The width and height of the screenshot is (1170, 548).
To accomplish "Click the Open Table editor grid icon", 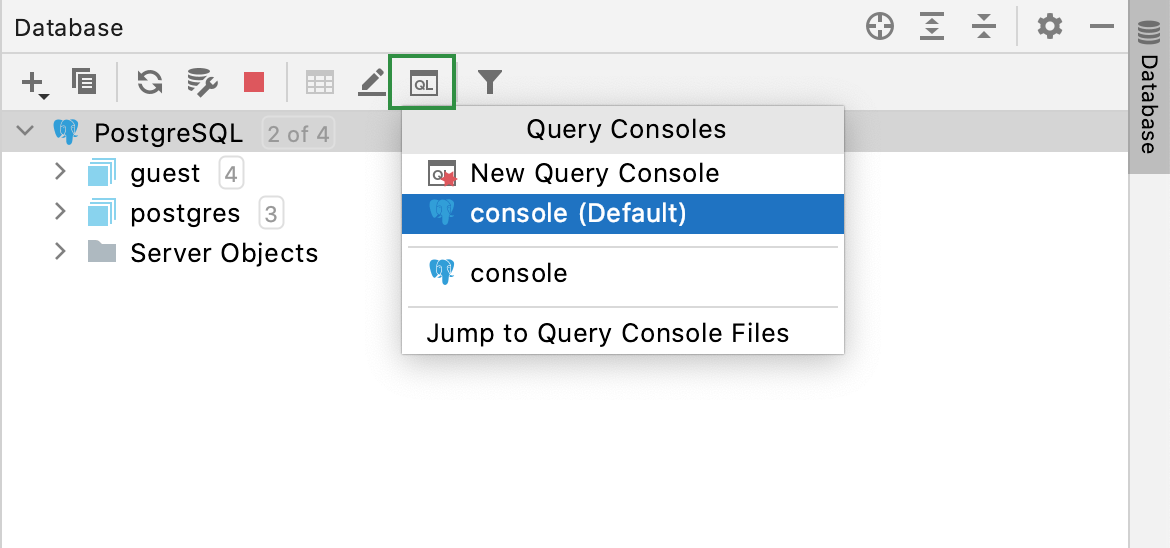I will pos(320,82).
